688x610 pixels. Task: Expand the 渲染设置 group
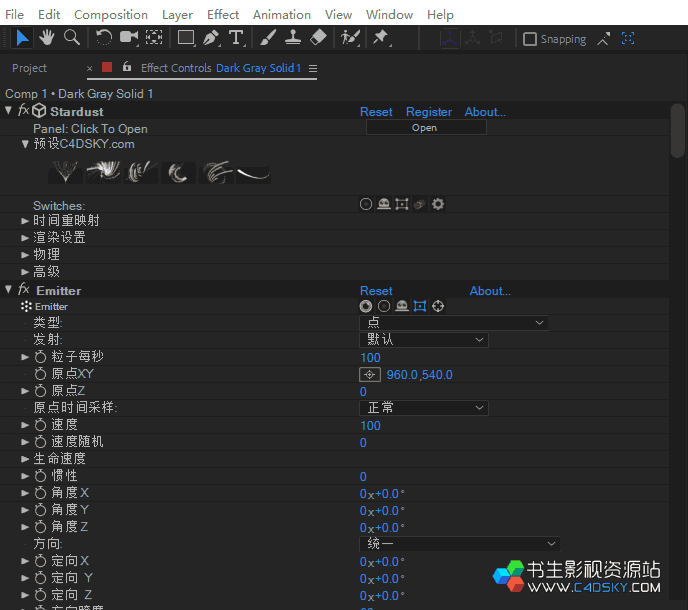(x=25, y=238)
